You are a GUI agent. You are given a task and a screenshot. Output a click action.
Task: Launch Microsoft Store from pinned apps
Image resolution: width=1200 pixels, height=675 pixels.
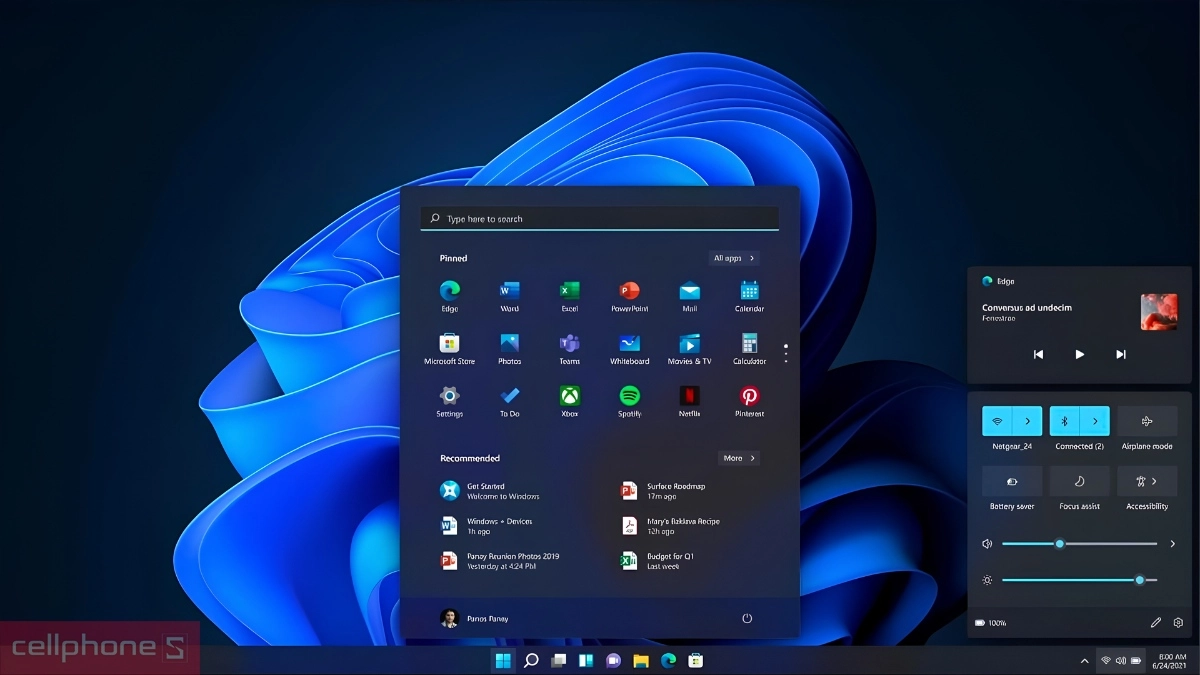click(449, 348)
